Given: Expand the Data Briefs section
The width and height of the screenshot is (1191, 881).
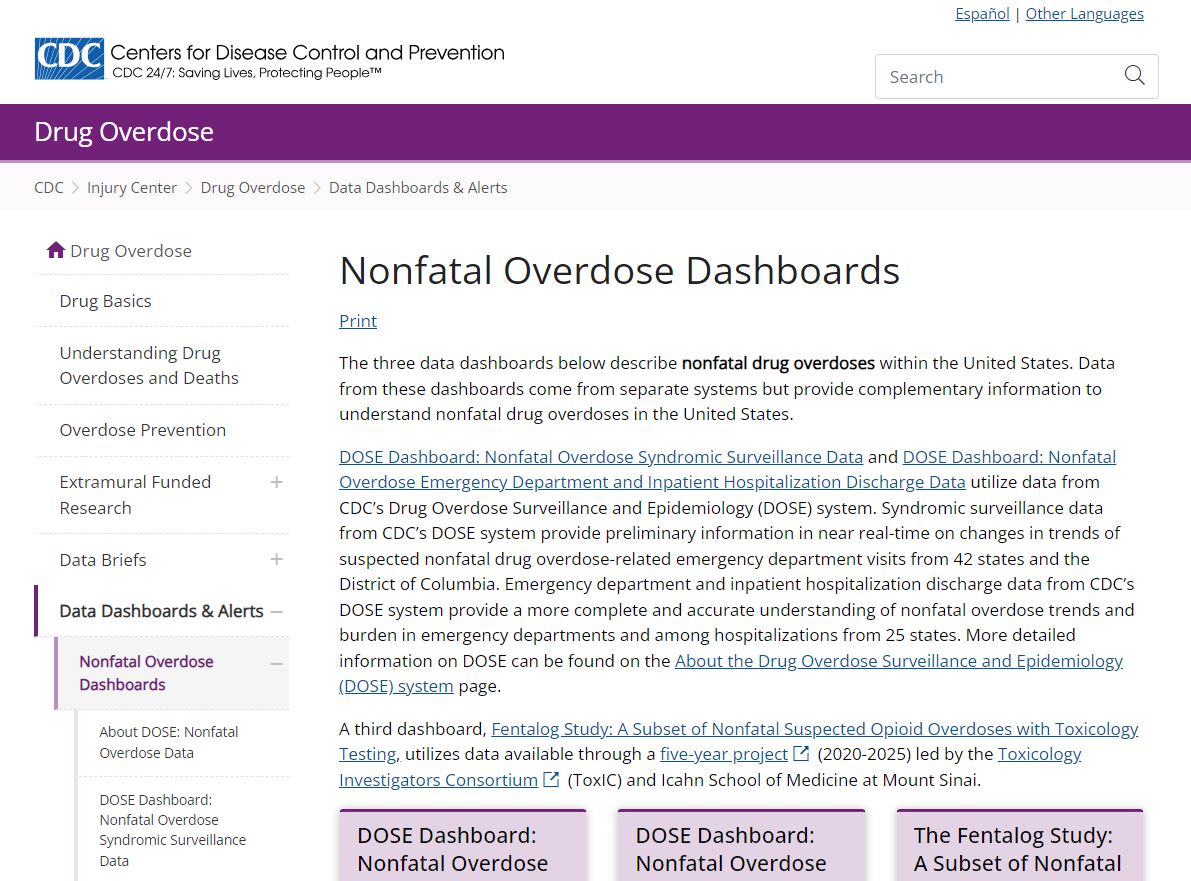Looking at the screenshot, I should (x=276, y=560).
